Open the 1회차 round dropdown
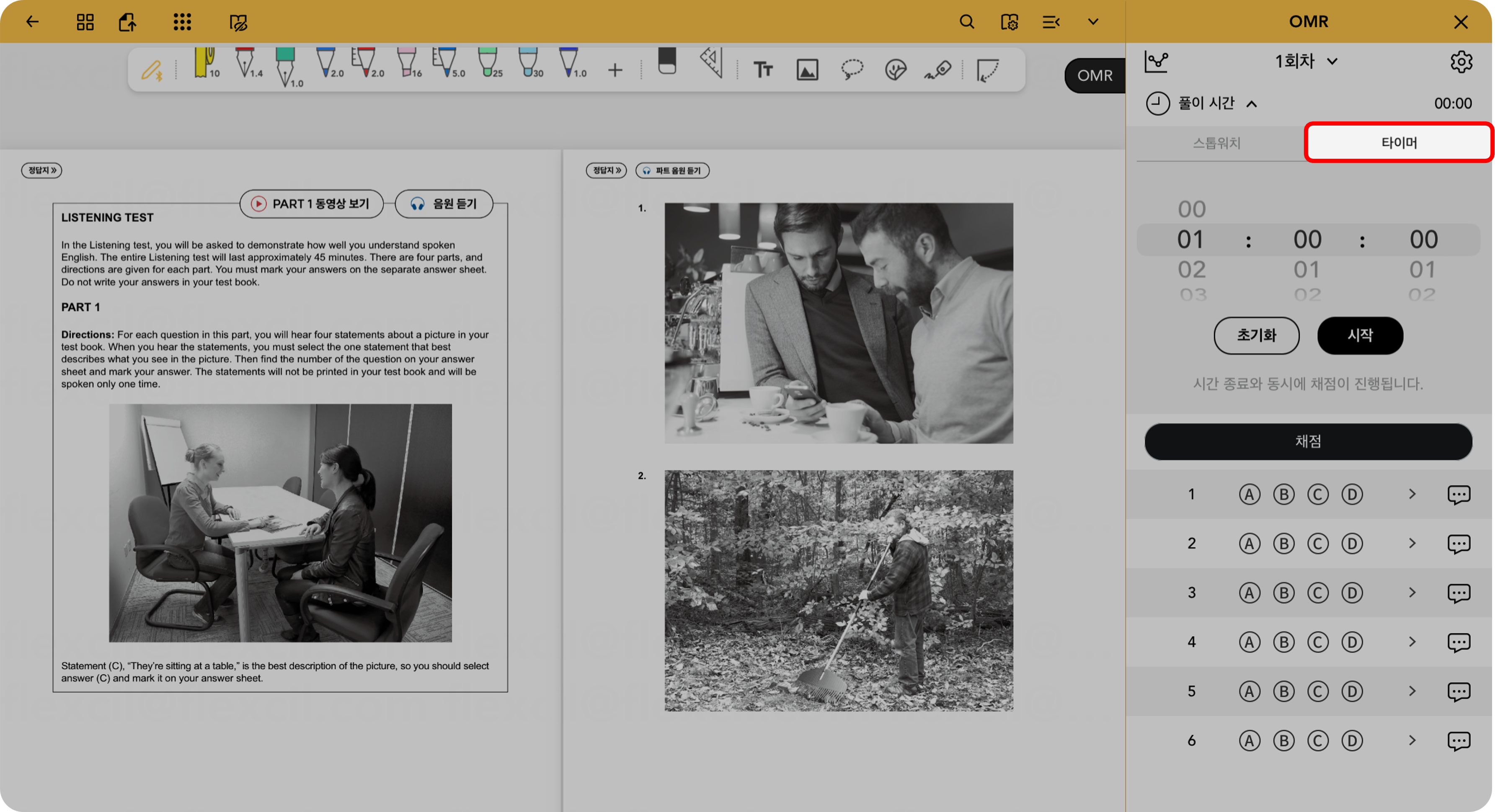This screenshot has height=812, width=1495. pyautogui.click(x=1306, y=62)
